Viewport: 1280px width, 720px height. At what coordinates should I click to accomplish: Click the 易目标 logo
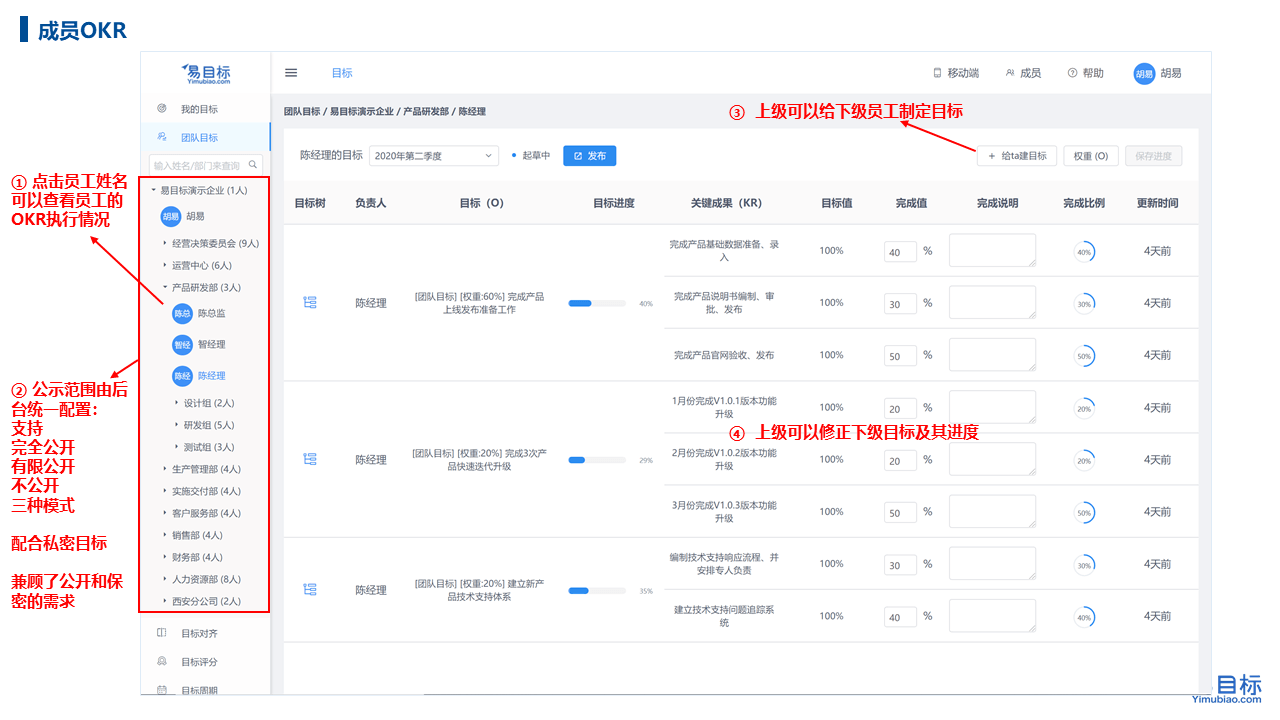click(x=206, y=73)
